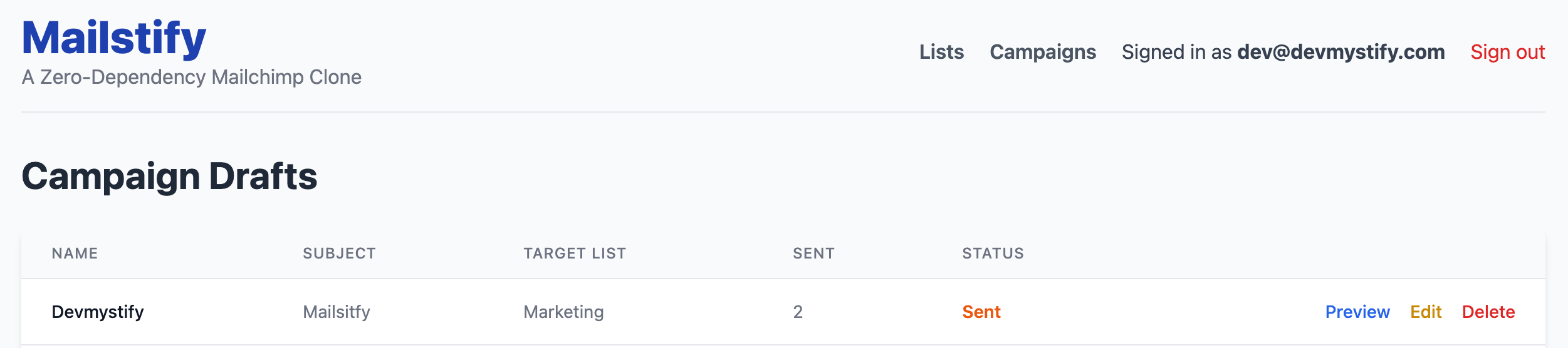This screenshot has width=1568, height=348.
Task: Go to the Campaigns page
Action: click(x=1043, y=52)
